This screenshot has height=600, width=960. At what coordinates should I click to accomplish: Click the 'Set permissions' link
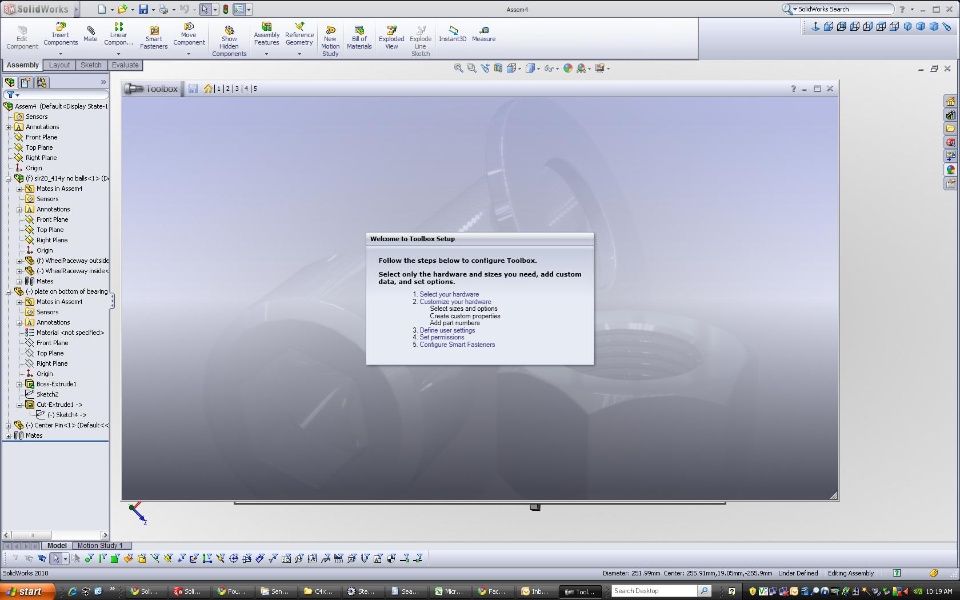442,337
